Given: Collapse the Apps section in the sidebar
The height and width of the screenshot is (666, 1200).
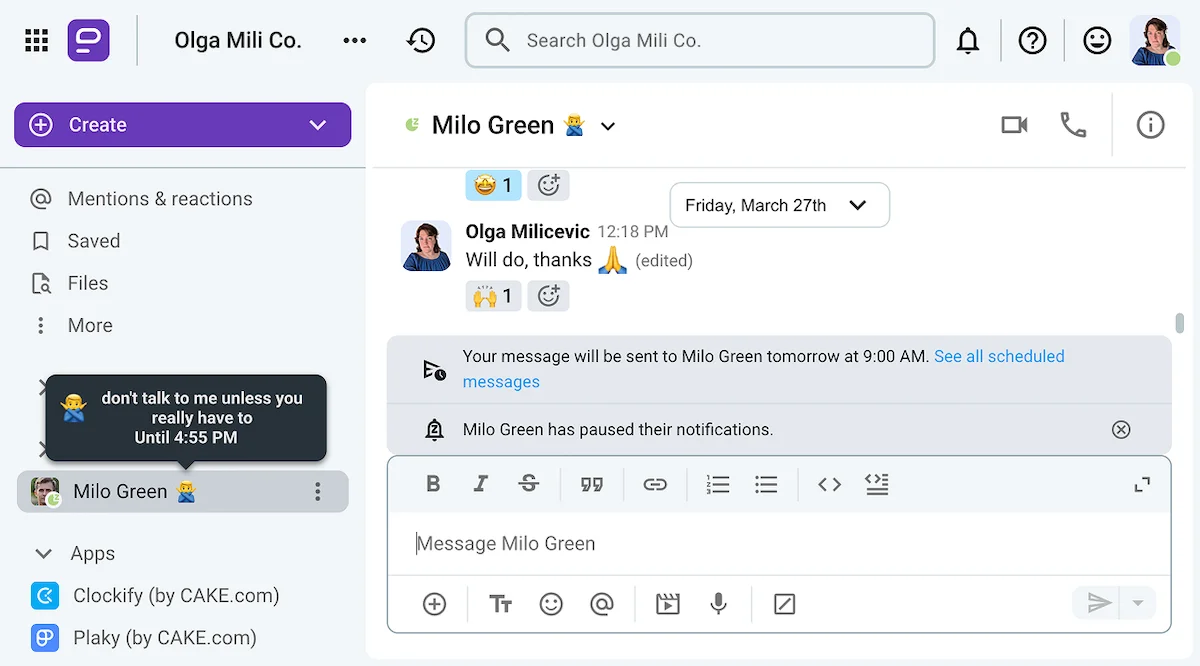Looking at the screenshot, I should click(42, 553).
